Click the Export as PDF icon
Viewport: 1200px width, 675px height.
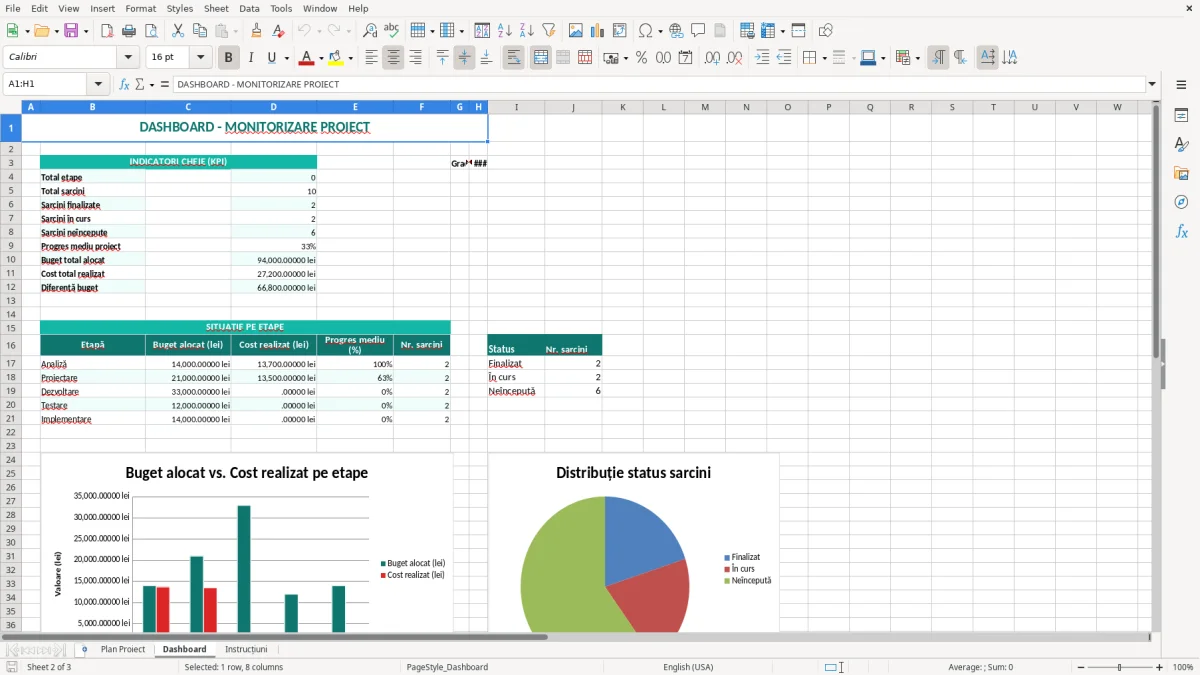(x=107, y=31)
